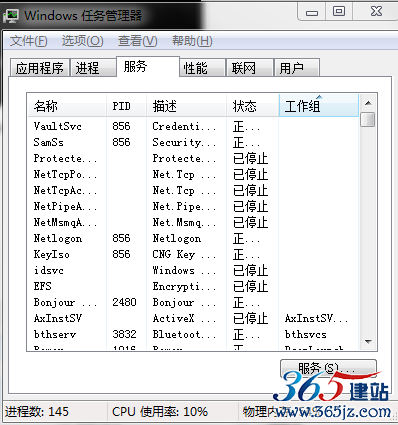Viewport: 398px width, 425px height.
Task: Select the 服务 tab
Action: pos(148,67)
